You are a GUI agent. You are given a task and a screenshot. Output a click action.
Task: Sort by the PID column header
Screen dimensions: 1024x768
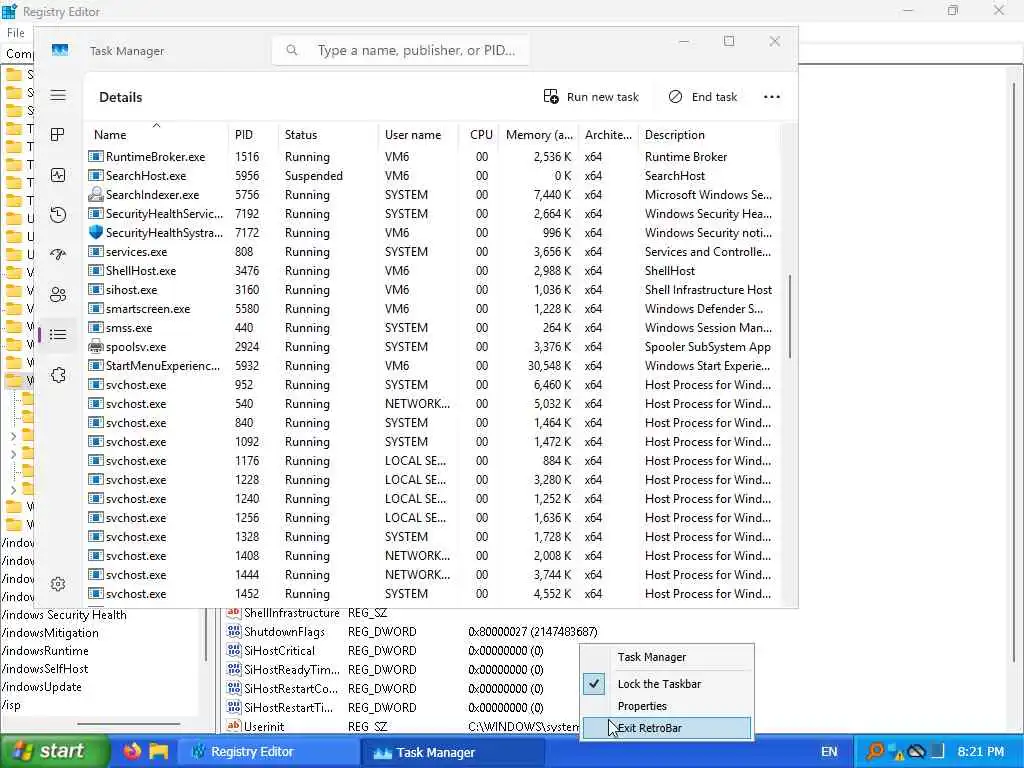tap(253, 135)
